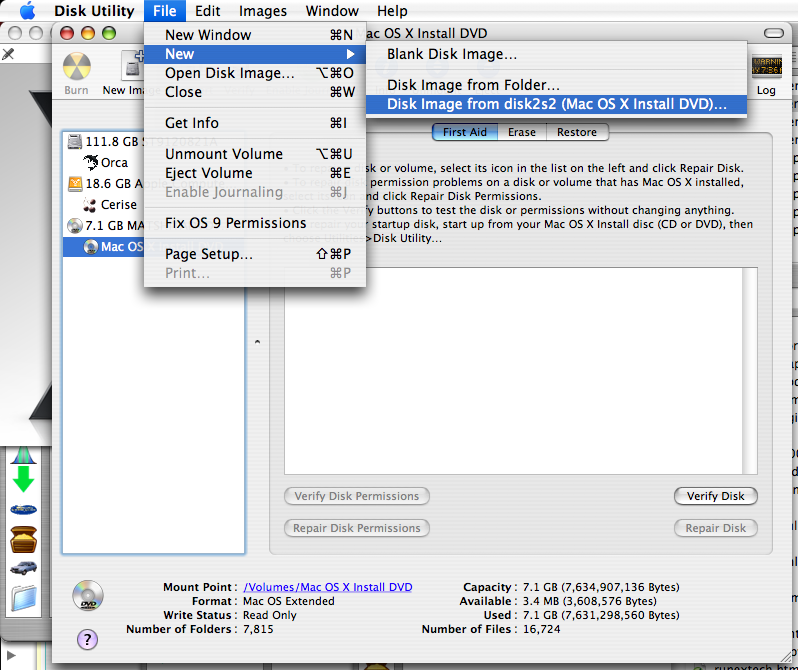Choose Disk Image from disk2s2 (Mac OS X Install DVD)
798x670 pixels.
click(556, 104)
